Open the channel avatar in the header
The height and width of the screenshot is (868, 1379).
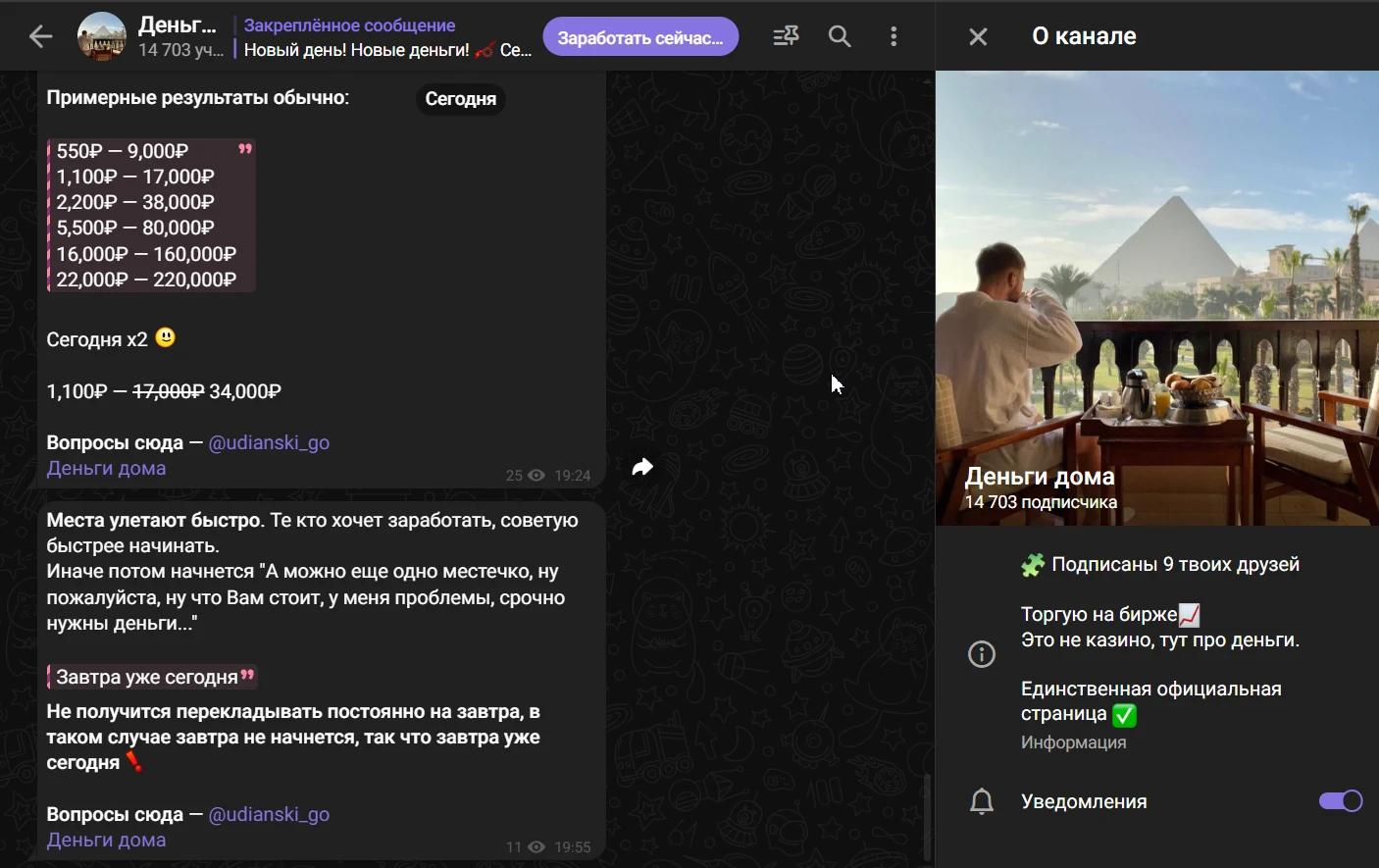pos(102,36)
